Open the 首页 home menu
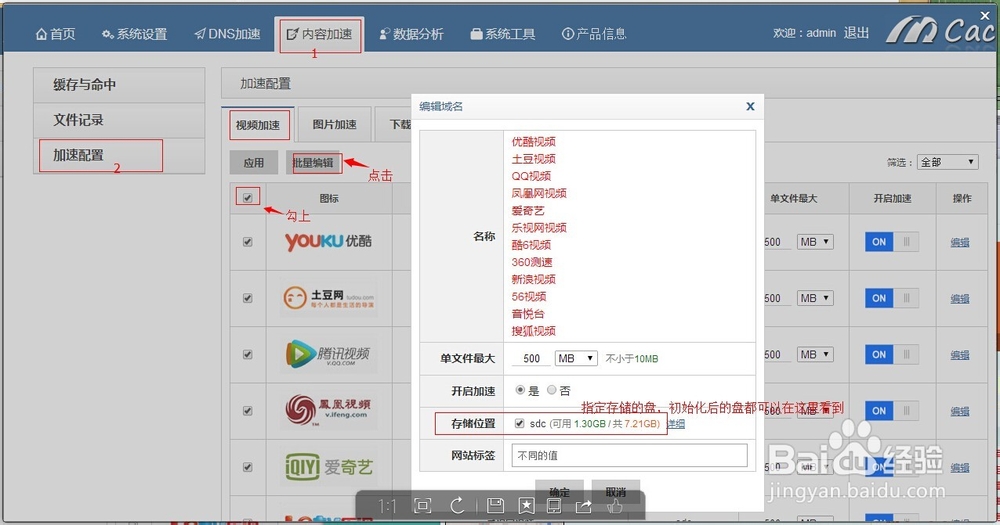 55,34
